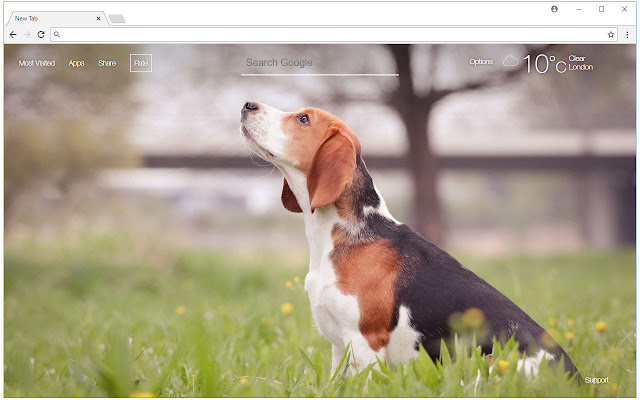Click the London location label
The image size is (640, 400).
pos(580,67)
